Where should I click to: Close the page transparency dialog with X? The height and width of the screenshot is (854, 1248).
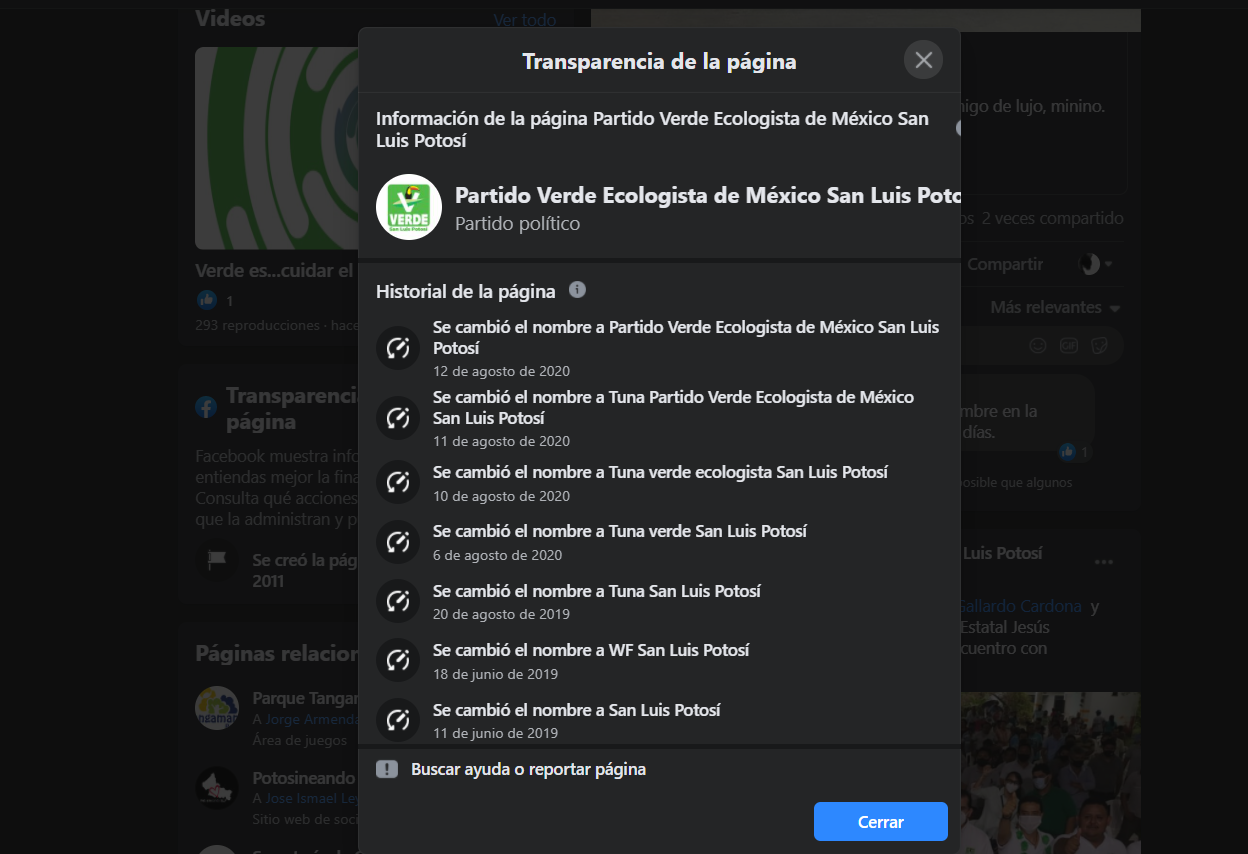(x=923, y=60)
